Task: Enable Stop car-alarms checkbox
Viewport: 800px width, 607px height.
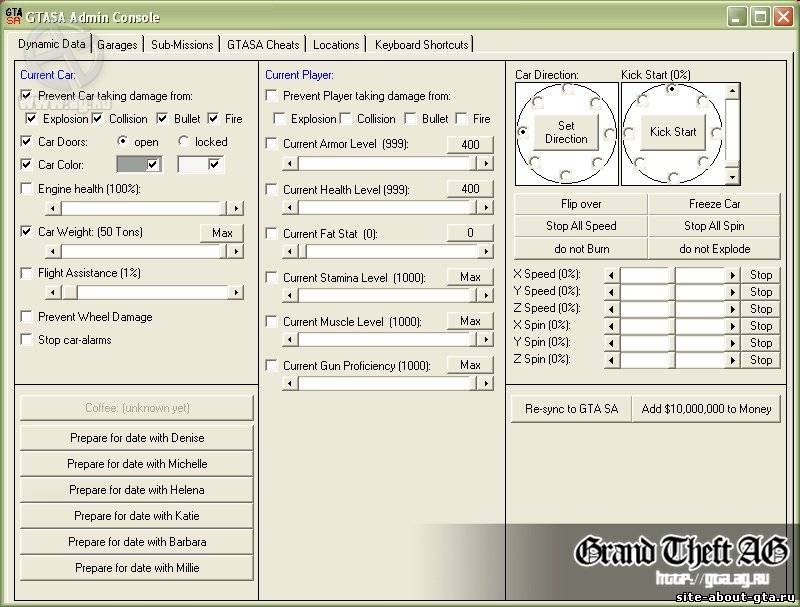Action: click(26, 339)
